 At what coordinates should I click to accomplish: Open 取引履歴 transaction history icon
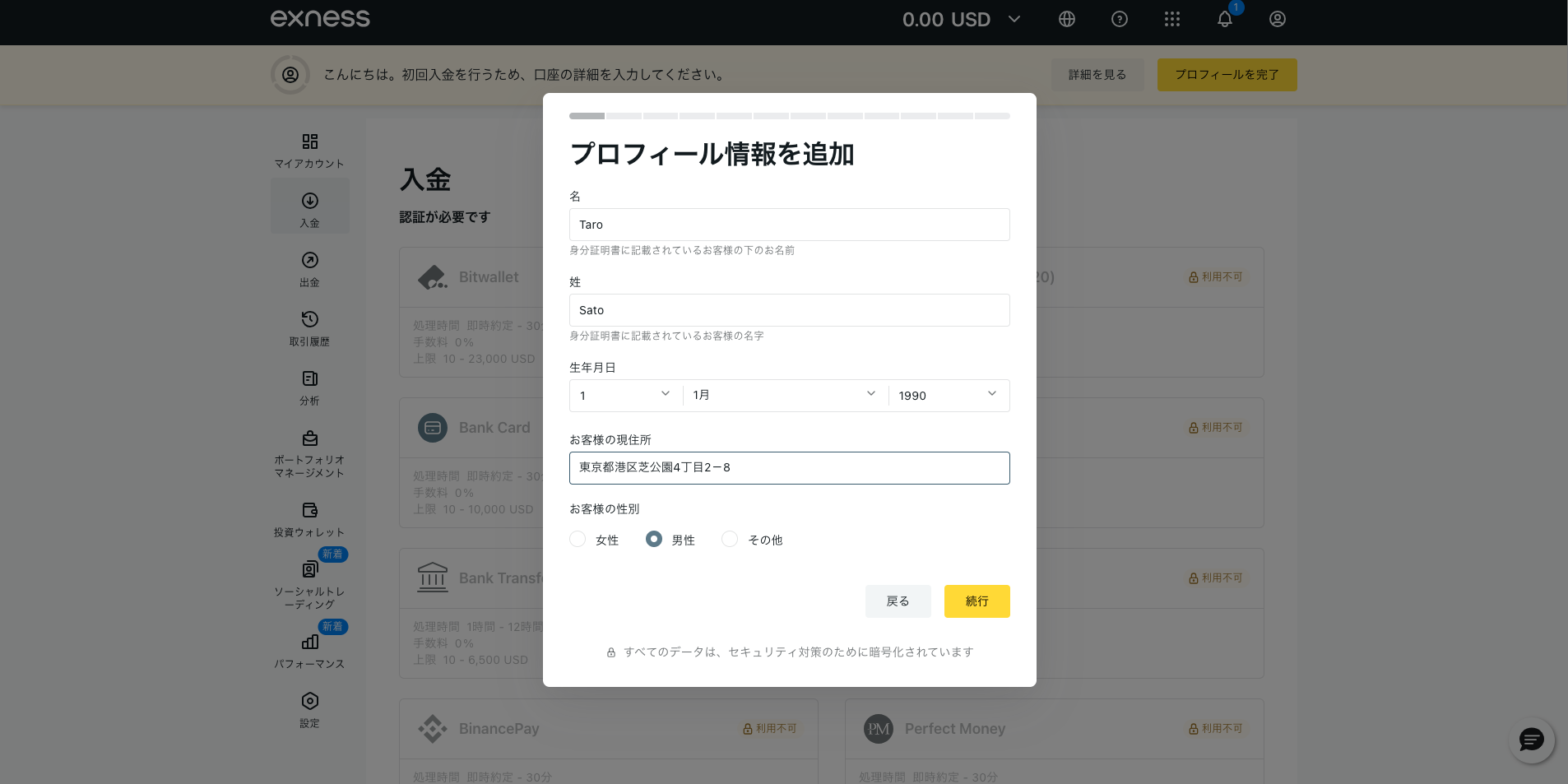pyautogui.click(x=309, y=320)
